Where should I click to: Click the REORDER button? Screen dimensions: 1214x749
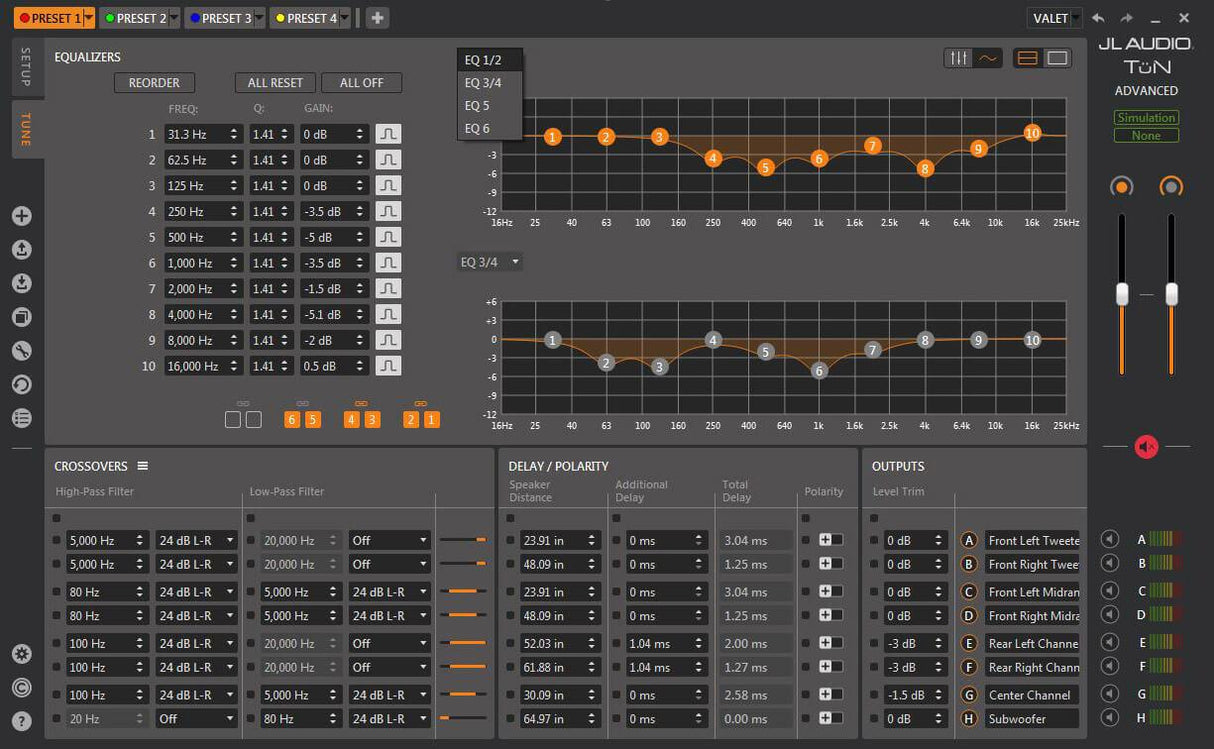tap(154, 83)
